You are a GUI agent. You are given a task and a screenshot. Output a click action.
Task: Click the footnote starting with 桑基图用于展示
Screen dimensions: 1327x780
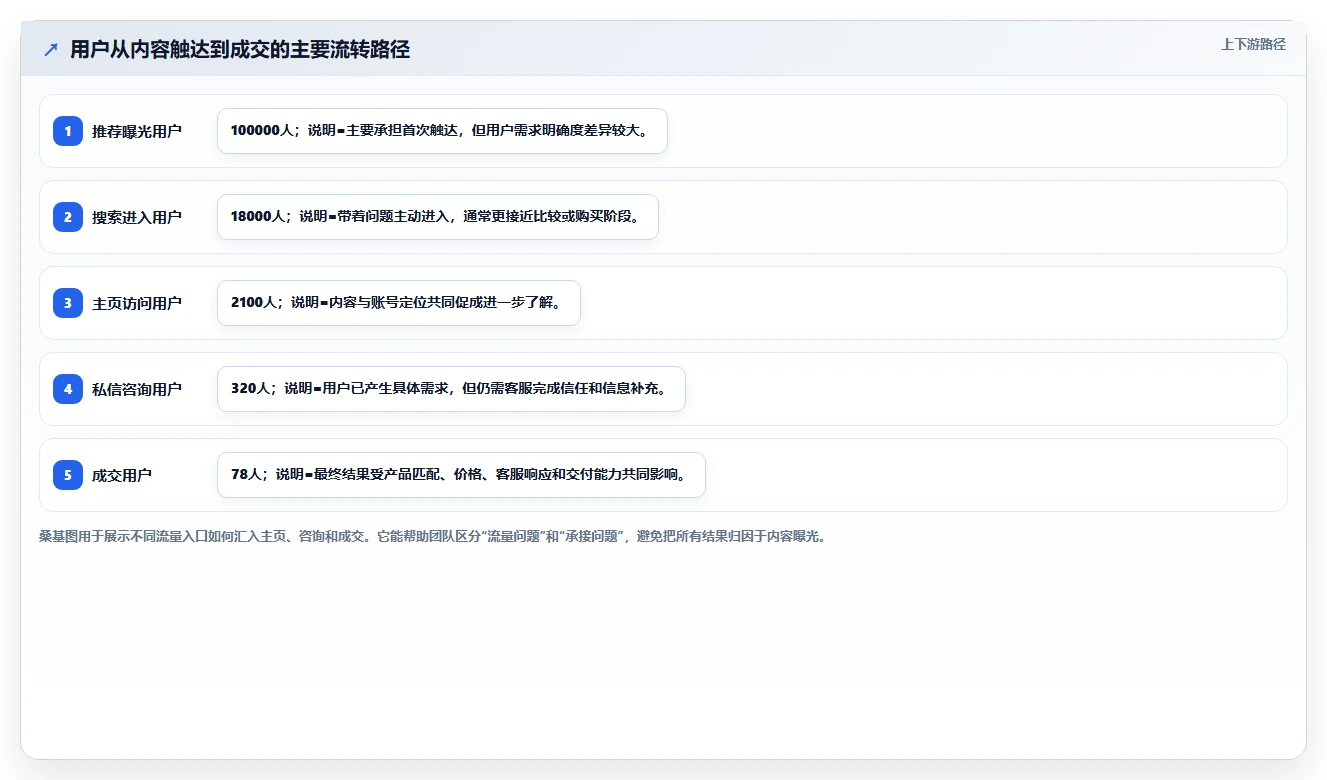432,536
